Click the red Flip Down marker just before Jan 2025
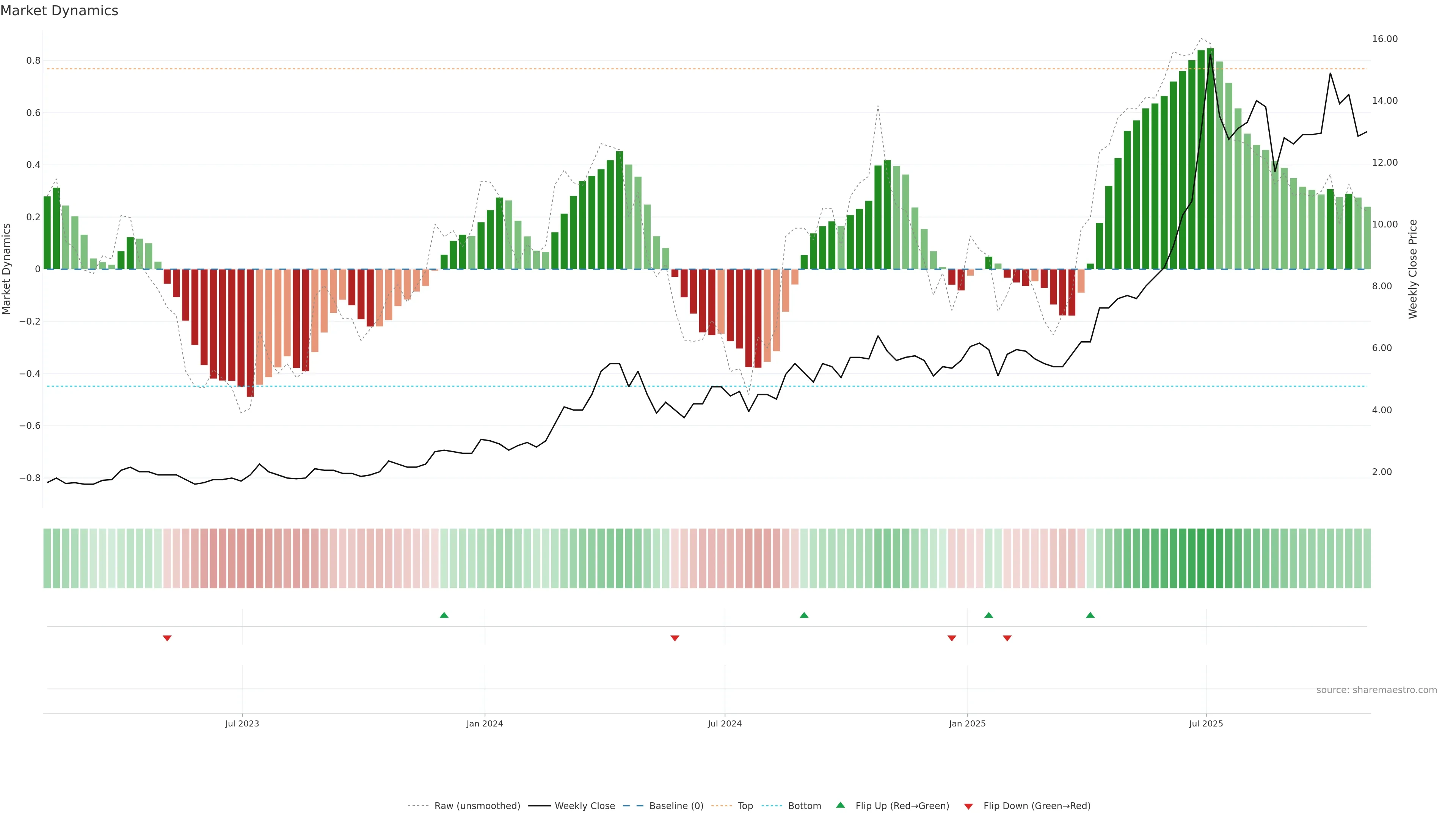 click(x=951, y=638)
